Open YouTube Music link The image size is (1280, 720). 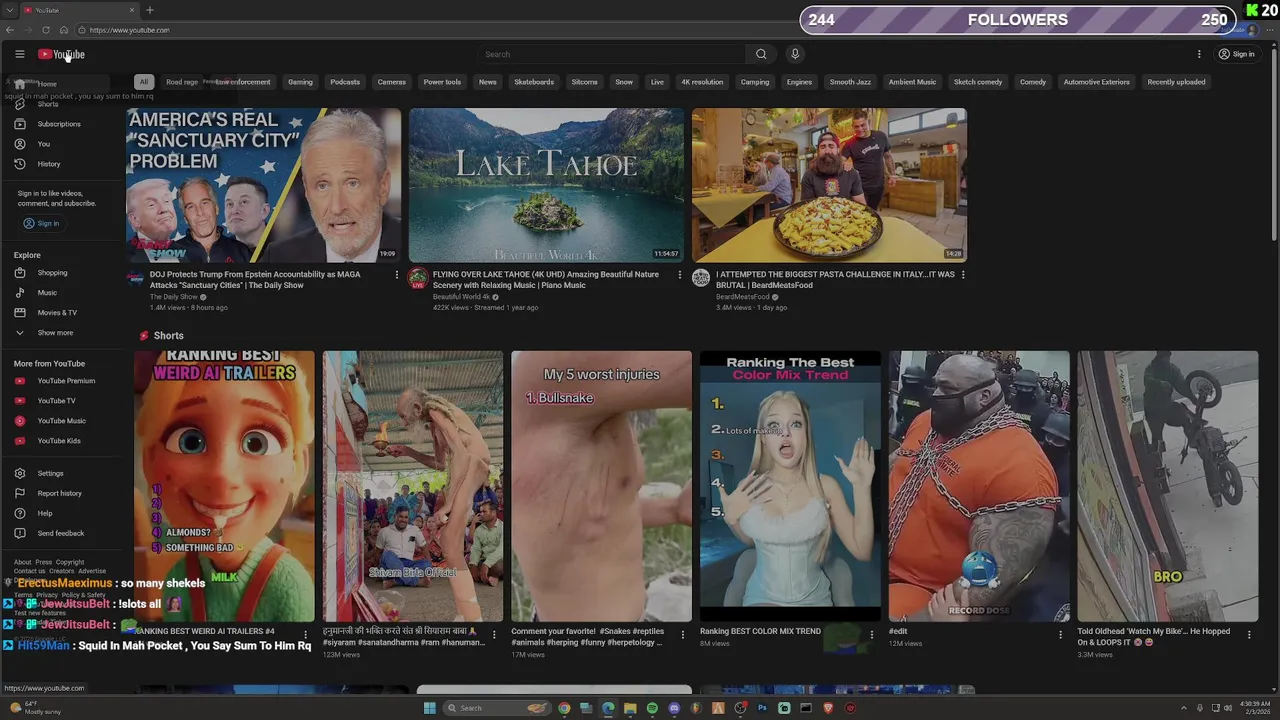click(61, 421)
